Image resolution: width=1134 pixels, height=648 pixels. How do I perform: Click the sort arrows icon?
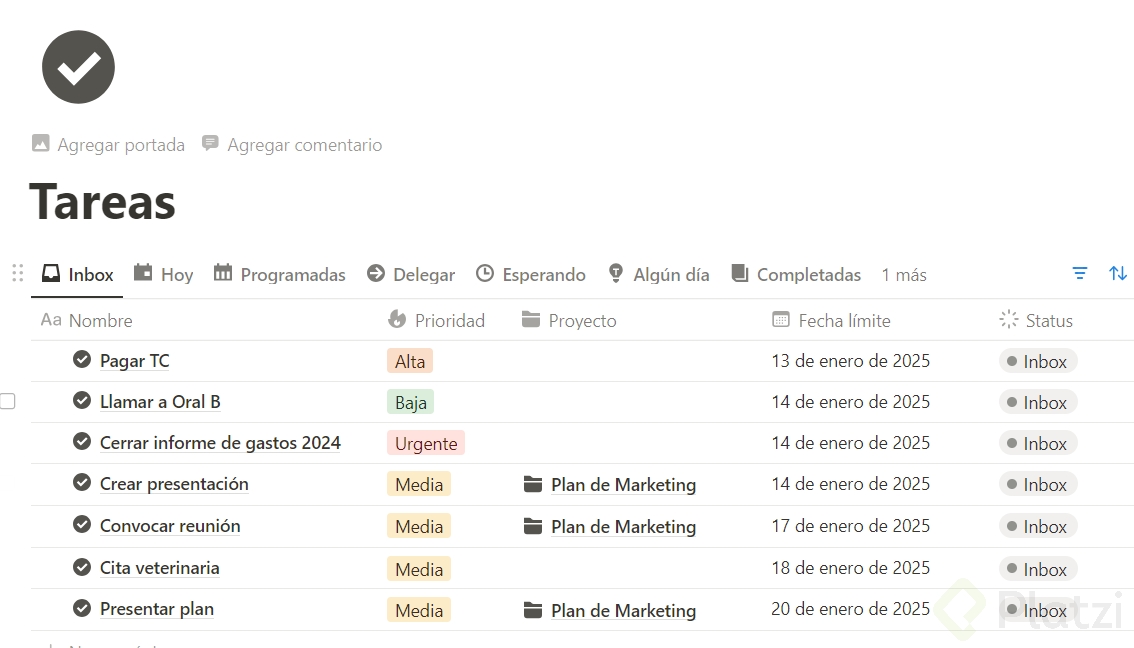point(1118,273)
